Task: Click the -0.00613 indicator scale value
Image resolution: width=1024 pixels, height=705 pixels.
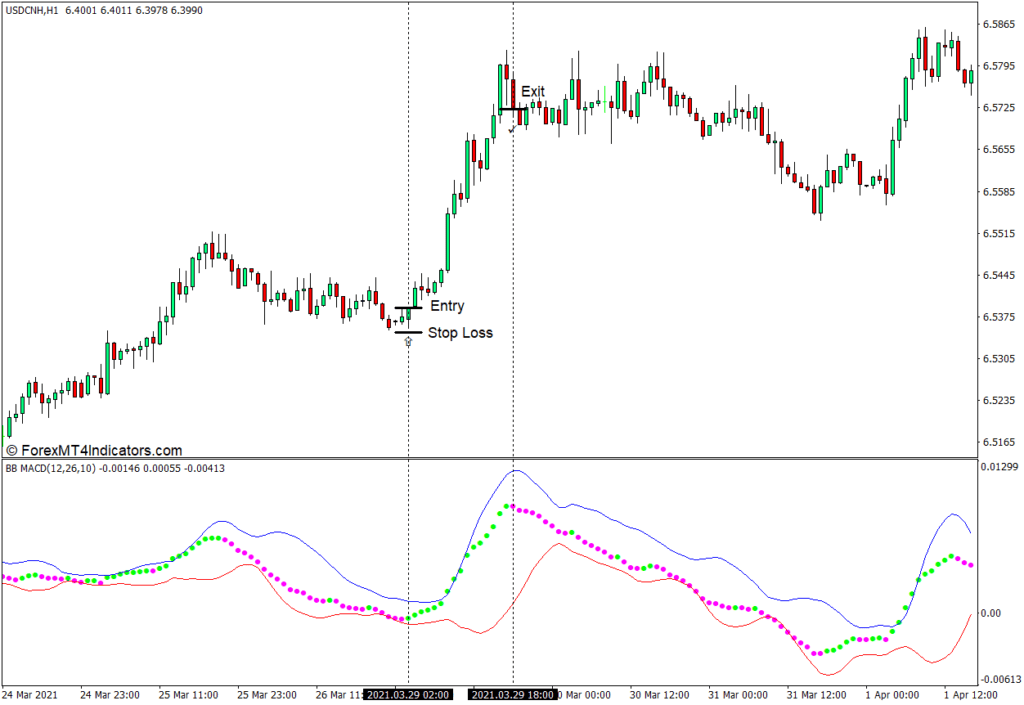Action: pyautogui.click(x=997, y=679)
